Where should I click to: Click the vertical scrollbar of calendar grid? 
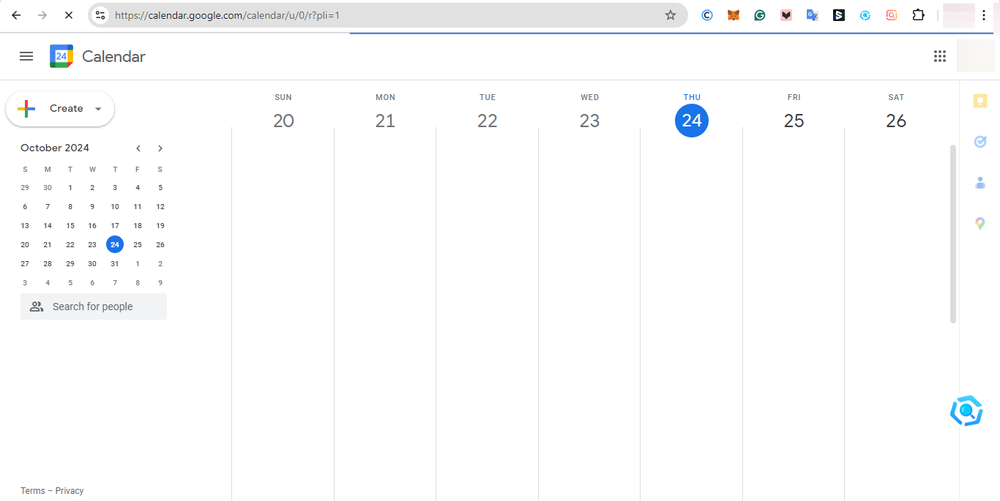(953, 234)
